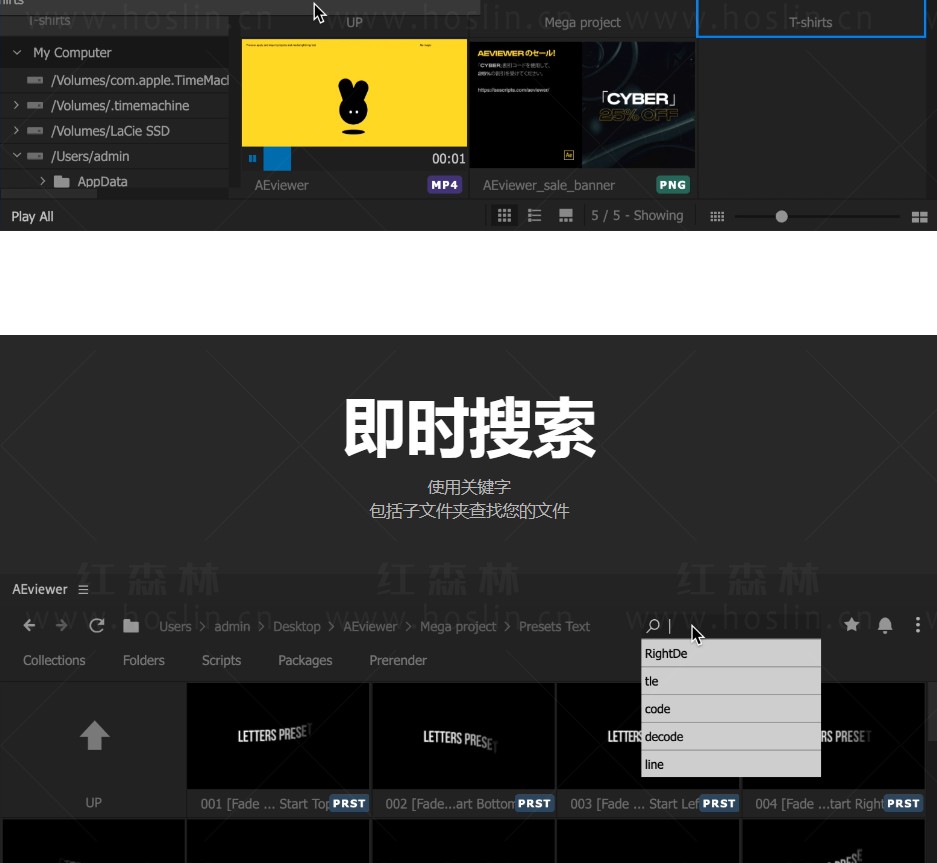Choose decode from search suggestions
Image resolution: width=937 pixels, height=863 pixels.
pos(731,736)
